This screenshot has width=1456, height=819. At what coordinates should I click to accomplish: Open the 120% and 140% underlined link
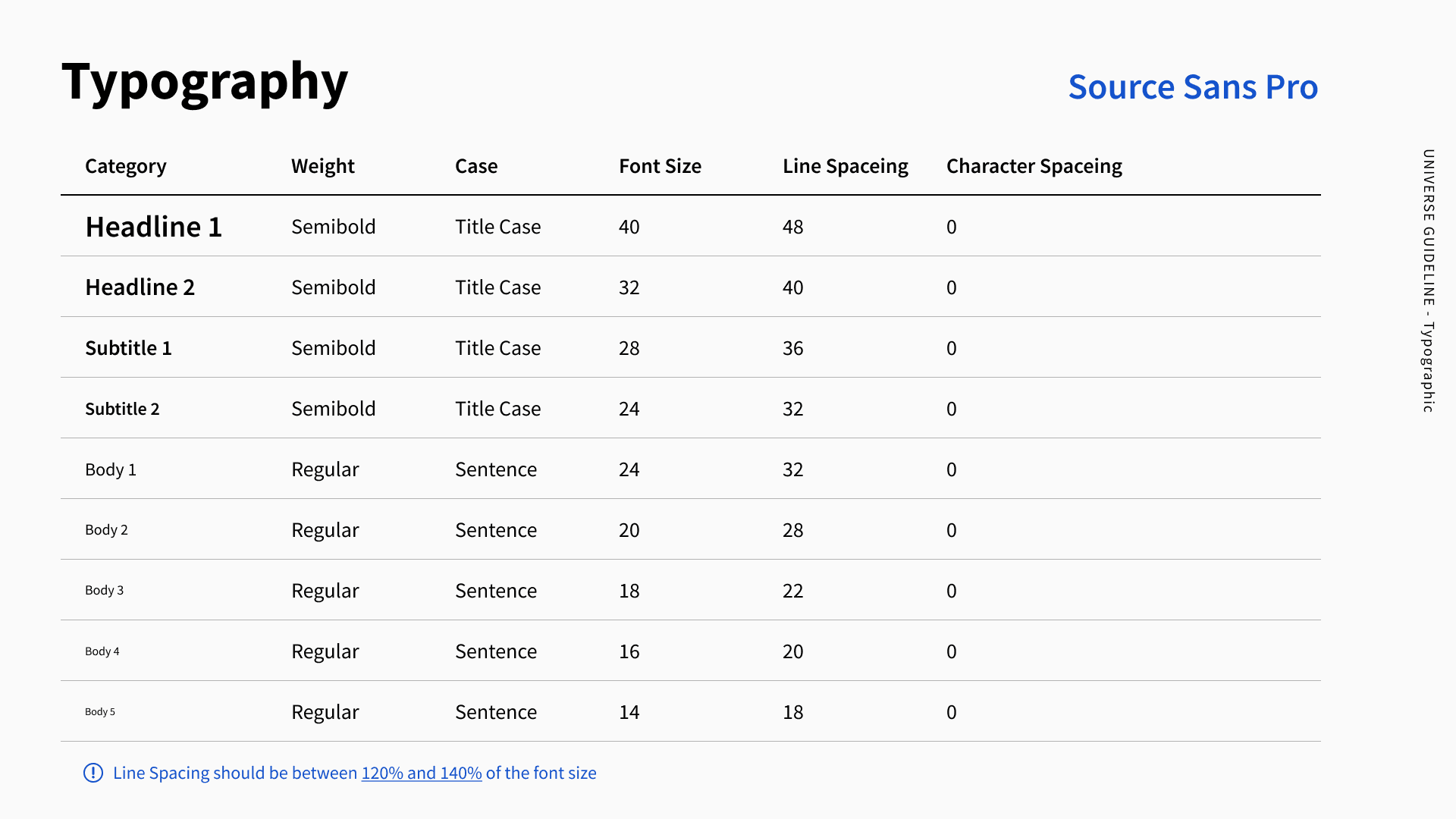[x=421, y=773]
